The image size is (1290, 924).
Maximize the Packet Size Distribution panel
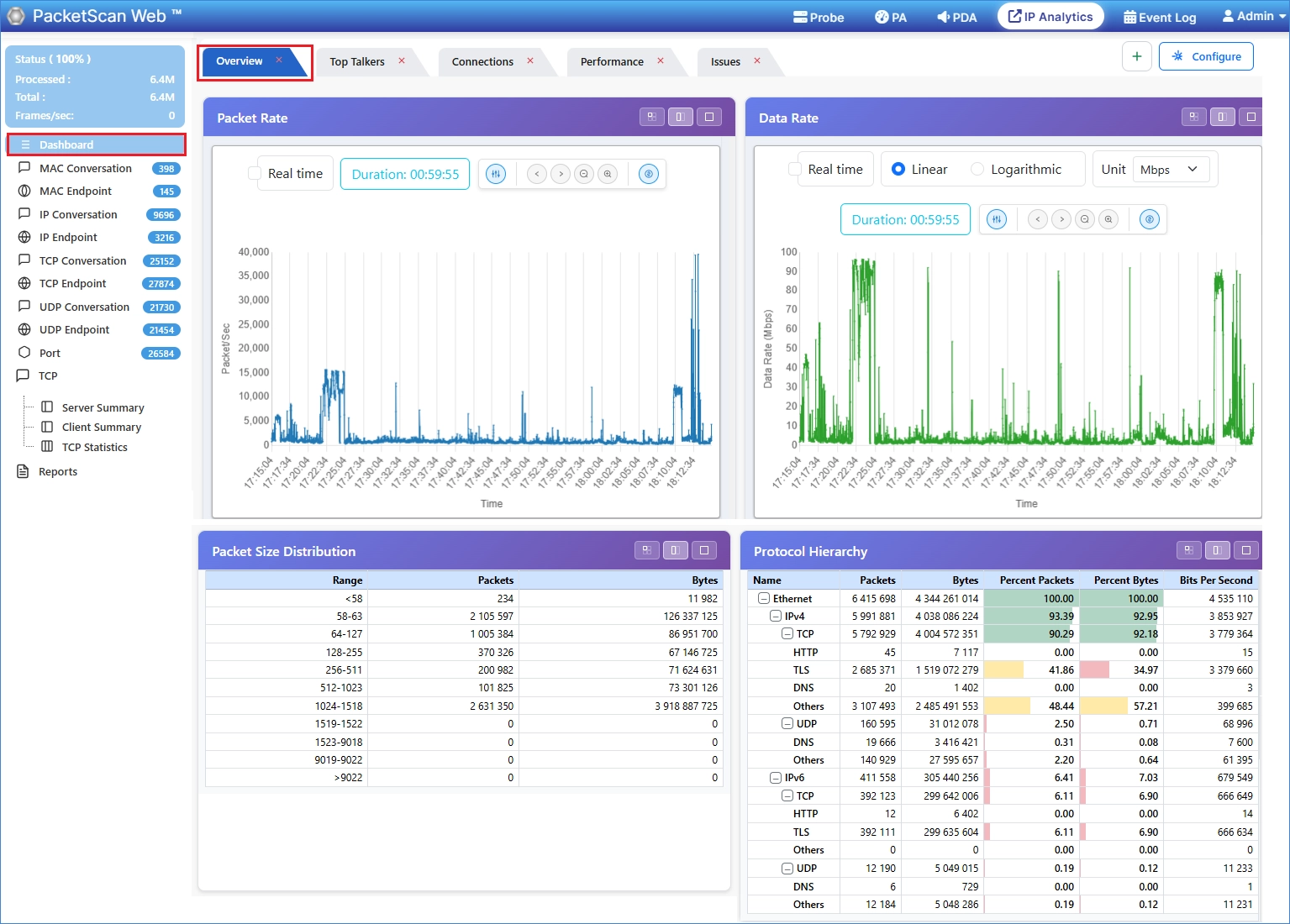pos(704,550)
